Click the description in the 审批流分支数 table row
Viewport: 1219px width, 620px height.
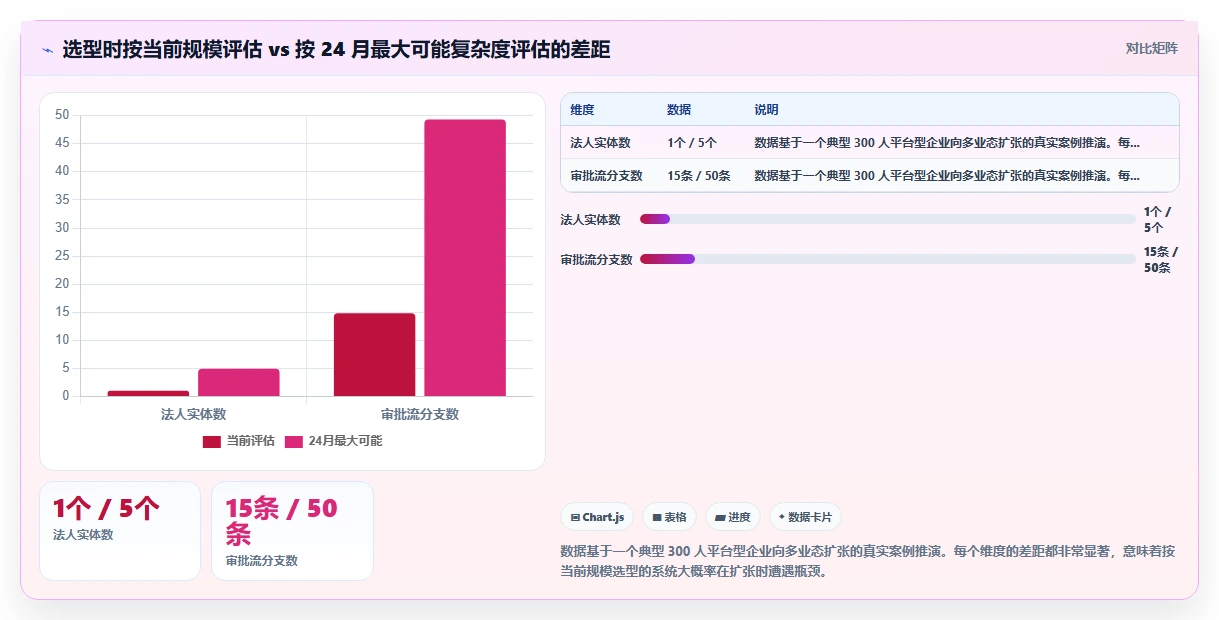coord(947,176)
